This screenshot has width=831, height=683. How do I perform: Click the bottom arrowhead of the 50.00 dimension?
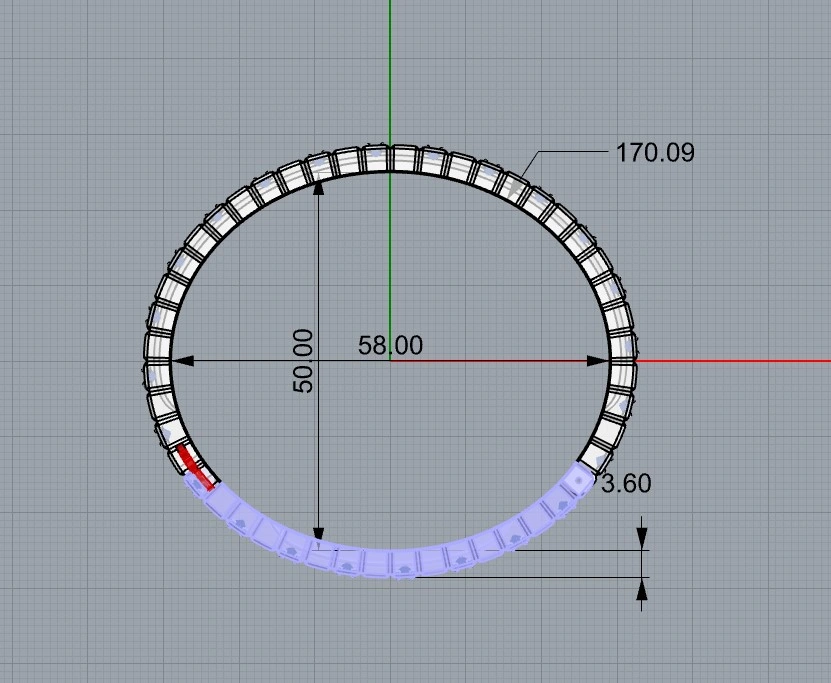click(x=318, y=538)
